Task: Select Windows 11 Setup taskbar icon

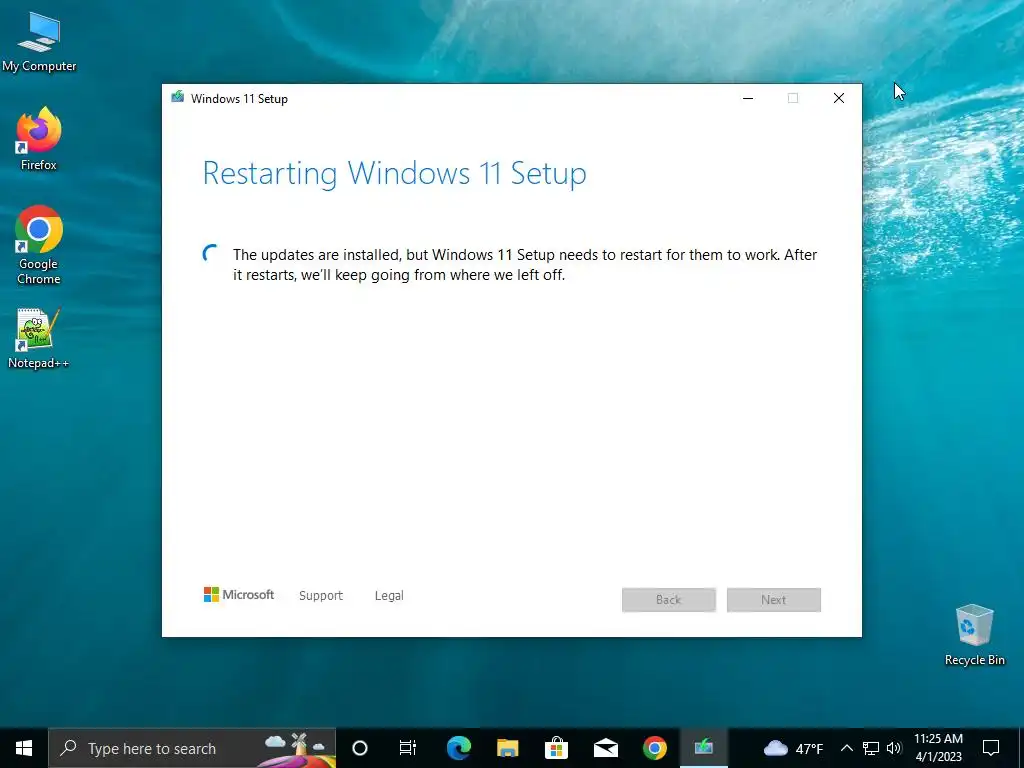Action: (x=703, y=748)
